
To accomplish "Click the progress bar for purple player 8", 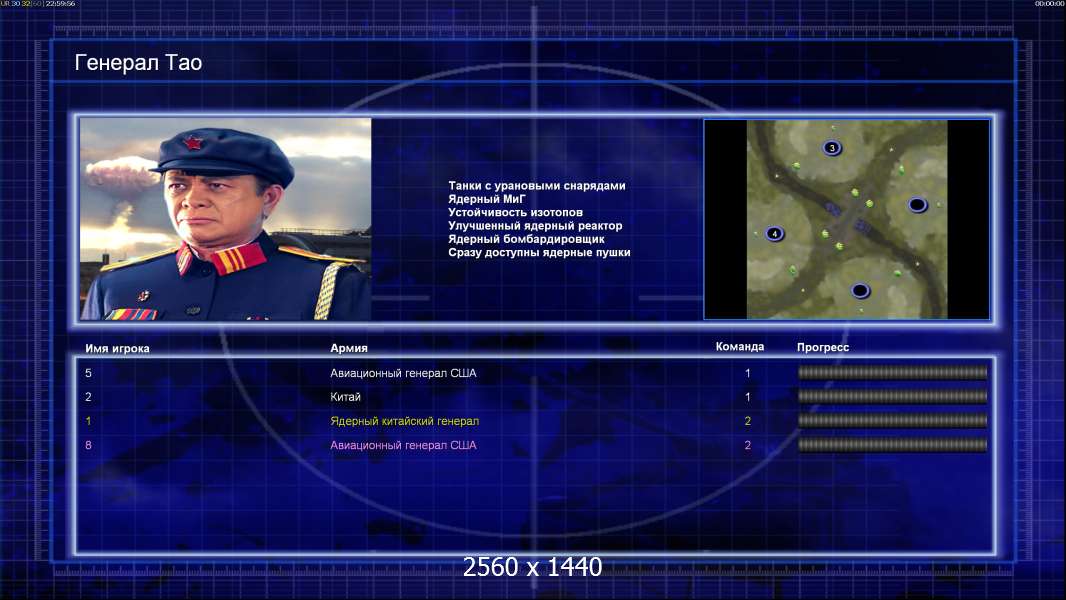I will coord(893,445).
